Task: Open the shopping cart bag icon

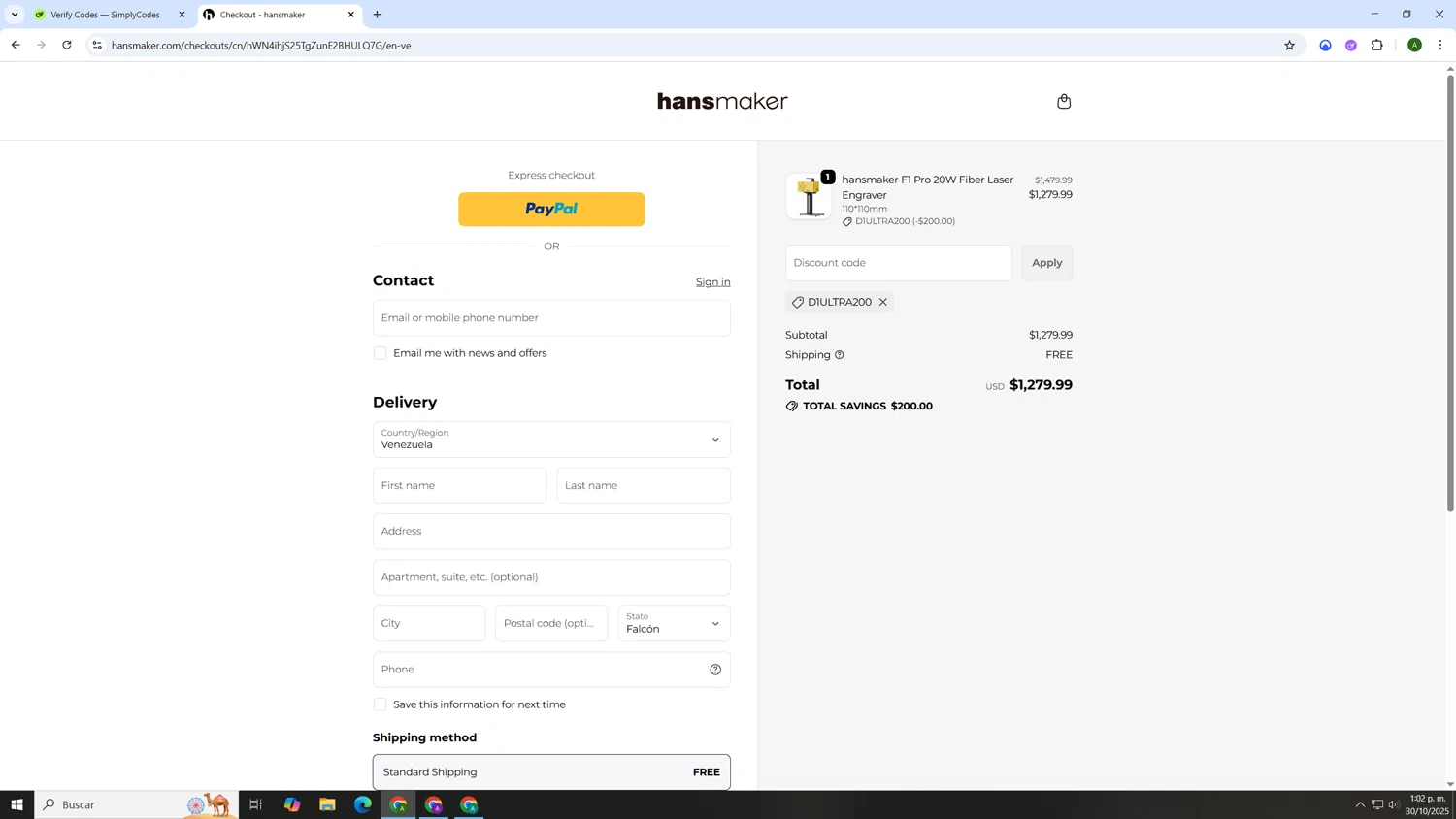Action: click(x=1064, y=101)
